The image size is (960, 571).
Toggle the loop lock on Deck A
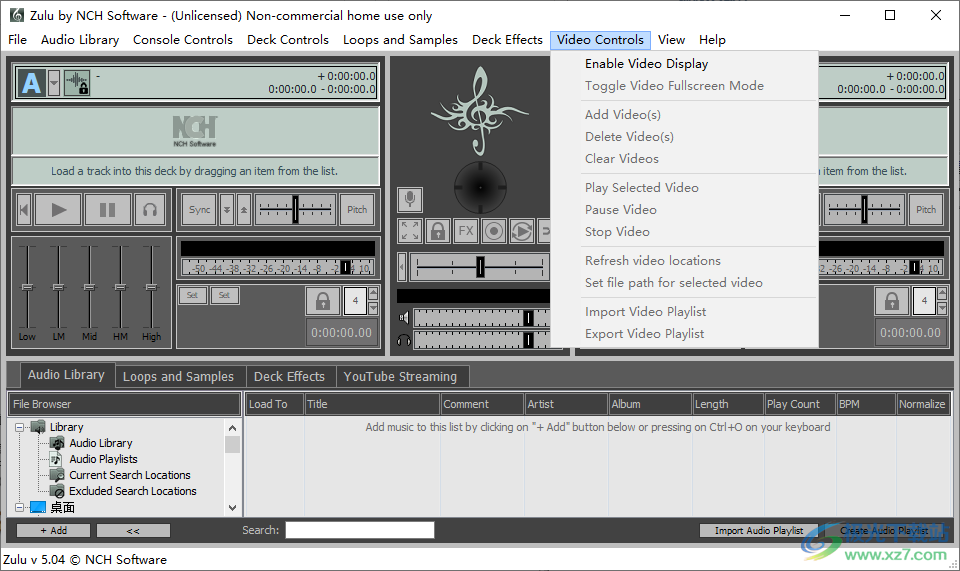tap(322, 301)
